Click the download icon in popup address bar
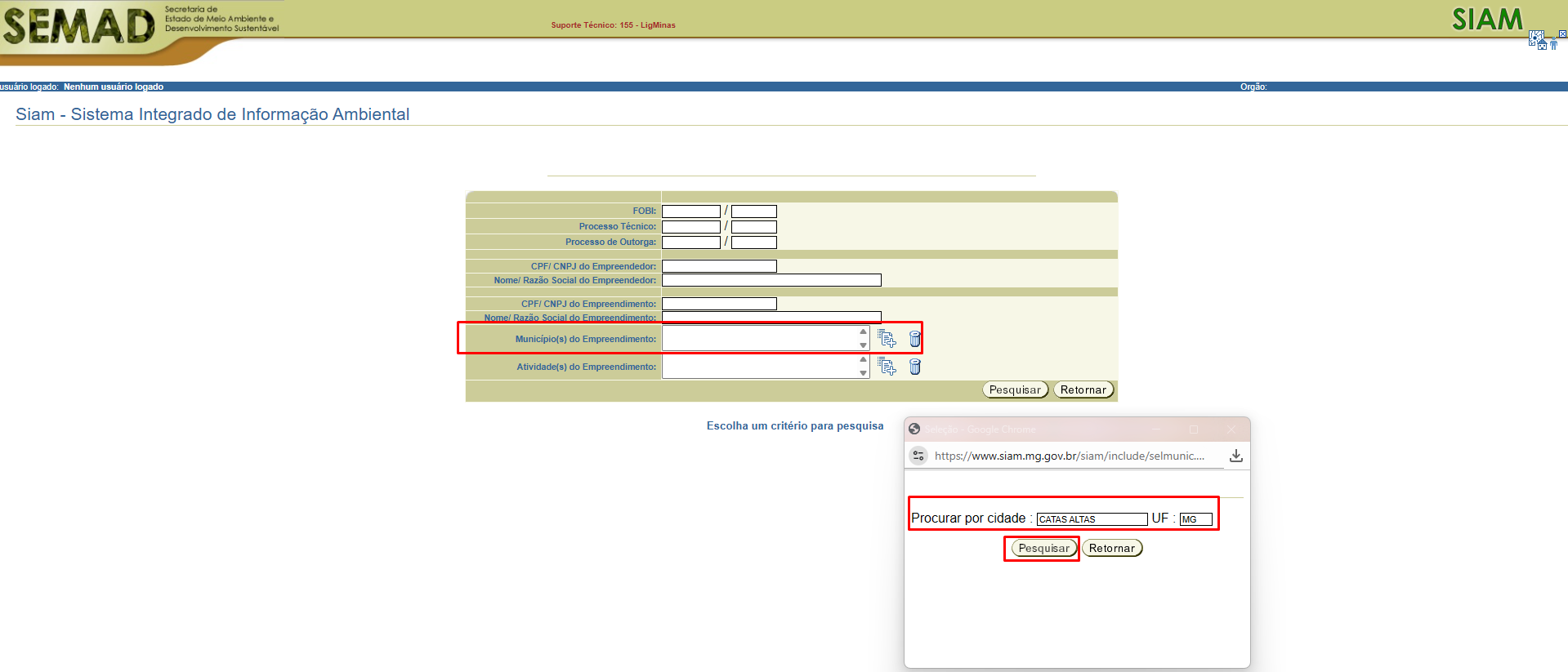 [x=1235, y=456]
